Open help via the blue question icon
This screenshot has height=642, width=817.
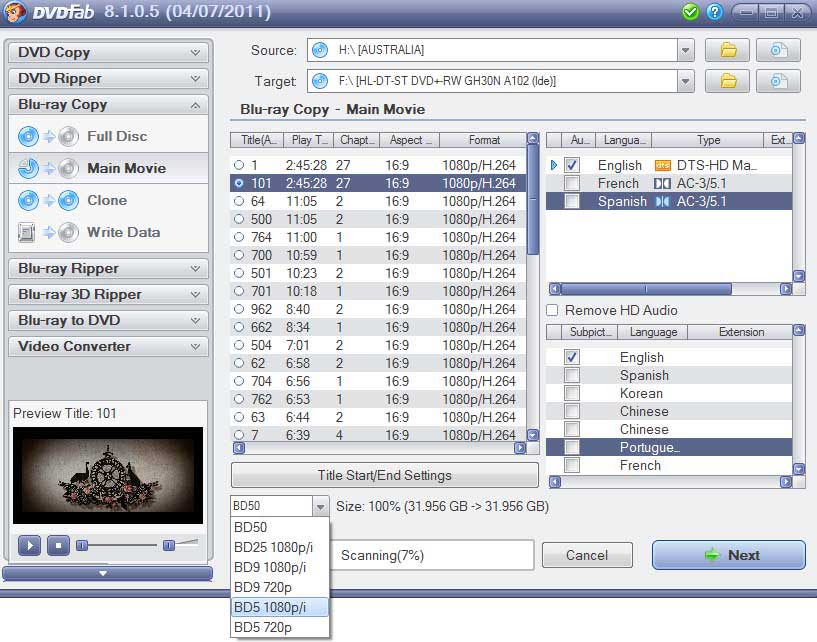click(x=714, y=11)
